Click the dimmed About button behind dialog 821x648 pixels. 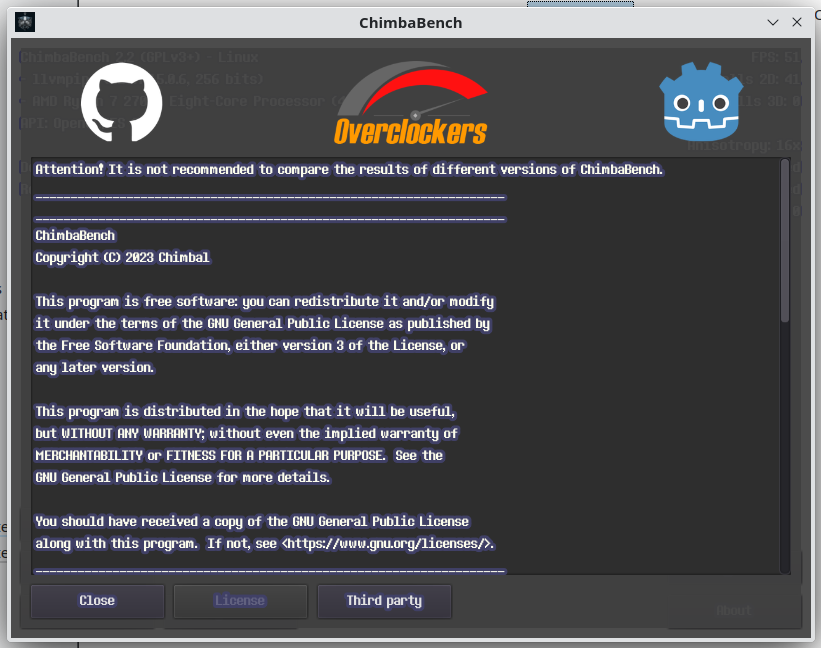734,610
